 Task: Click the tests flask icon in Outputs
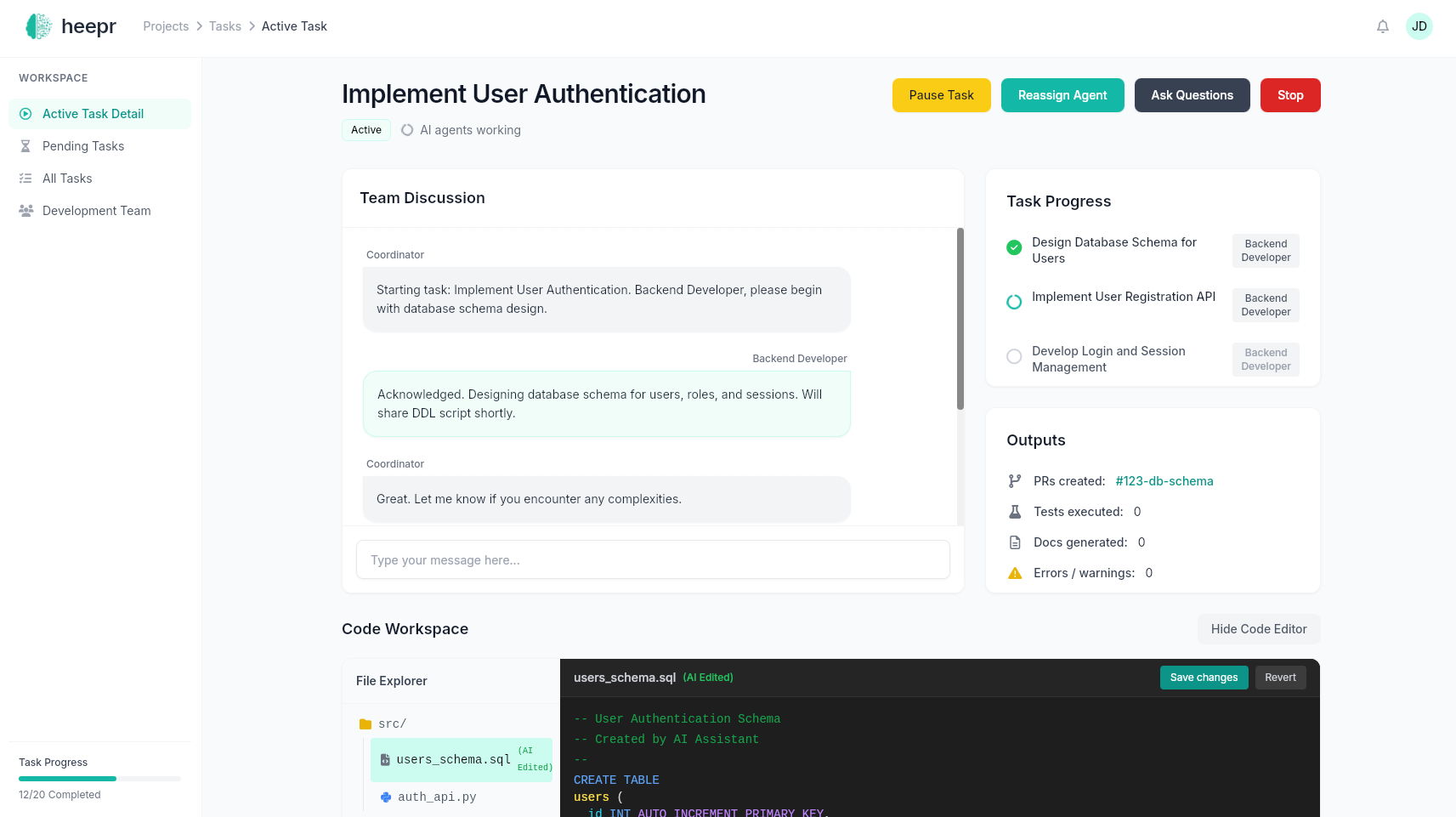click(1014, 511)
